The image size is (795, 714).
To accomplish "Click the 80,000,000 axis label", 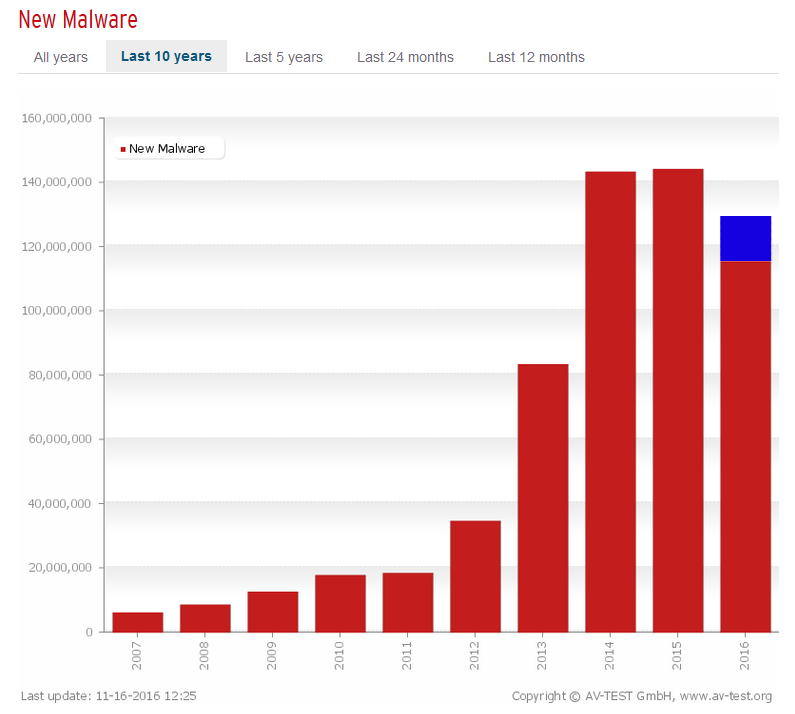I will 60,375.
